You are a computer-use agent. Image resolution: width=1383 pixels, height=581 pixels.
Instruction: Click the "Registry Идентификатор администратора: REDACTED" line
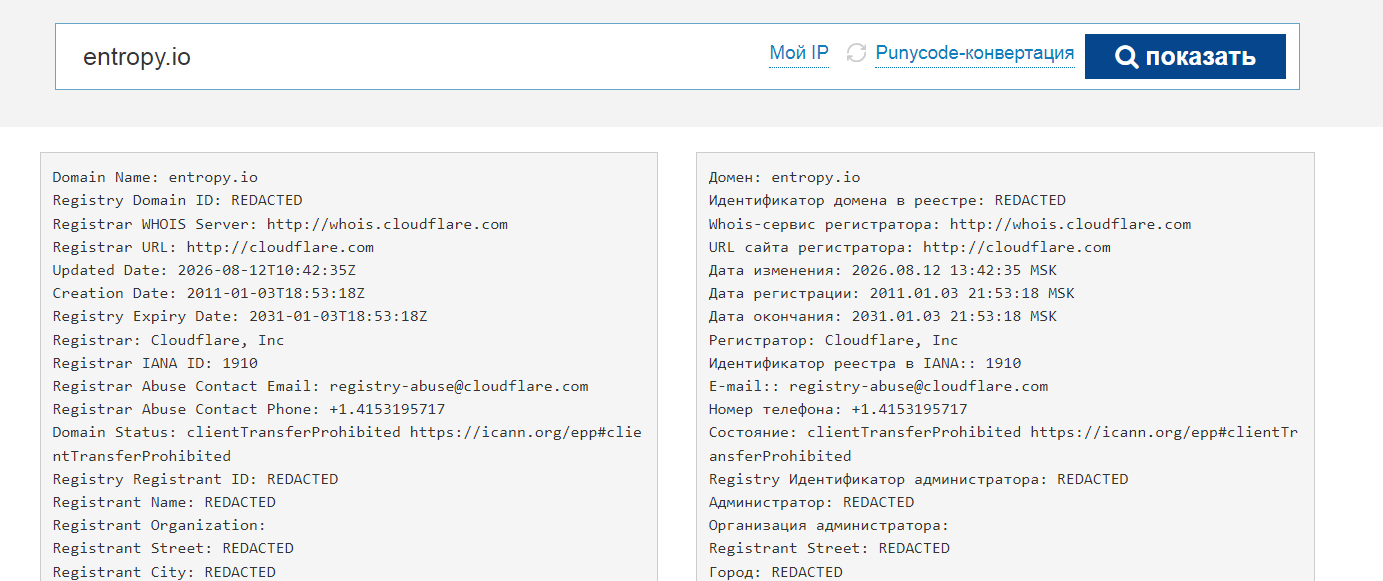[918, 479]
